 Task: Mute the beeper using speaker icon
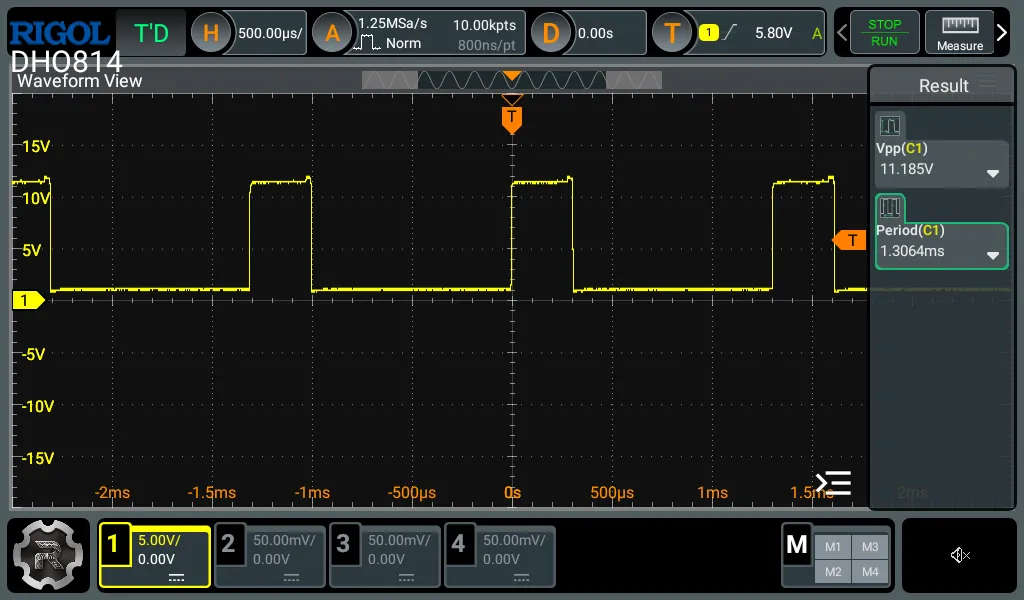pos(959,555)
